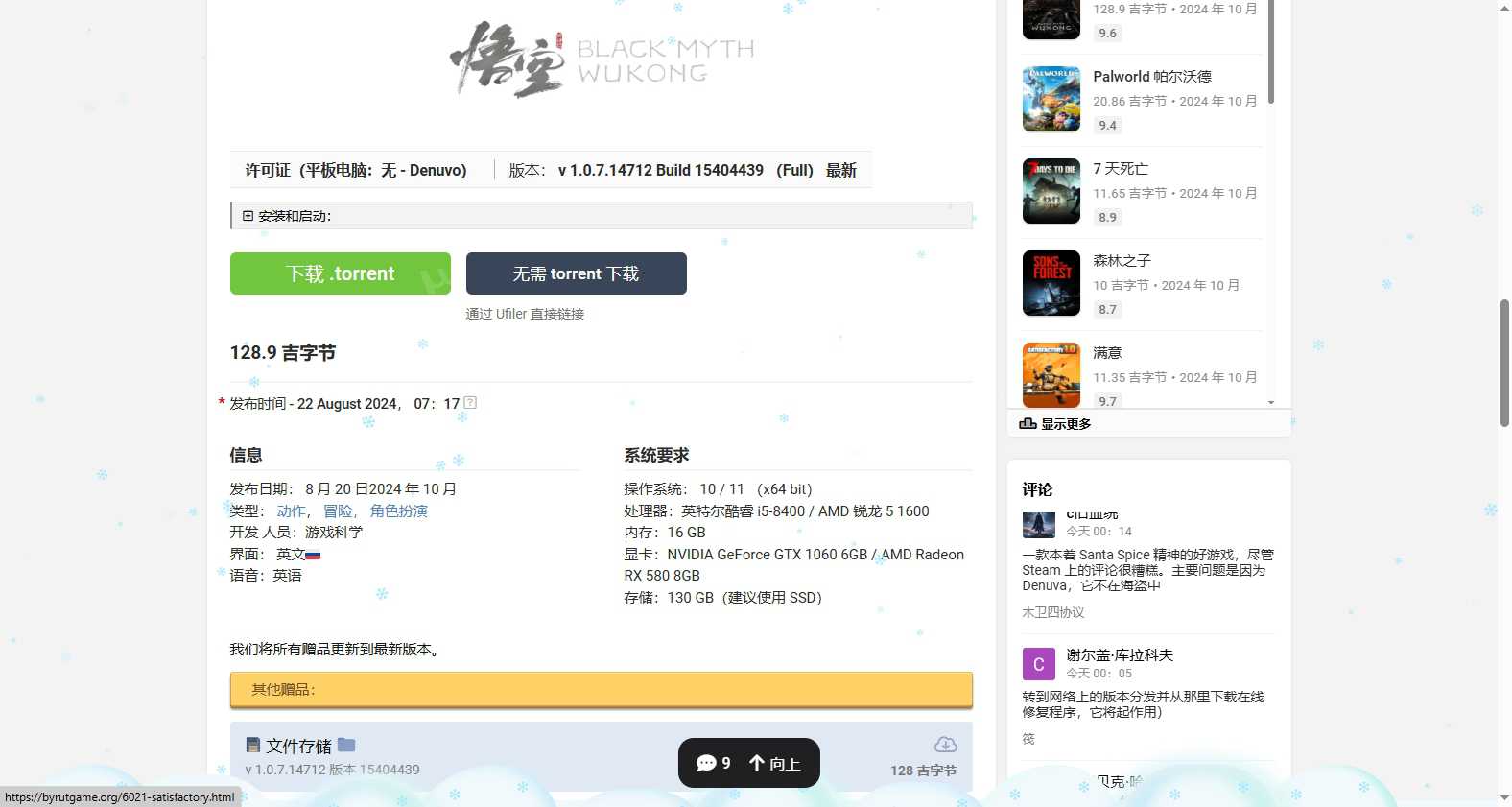
Task: Open the 动作 genre link
Action: [x=292, y=511]
